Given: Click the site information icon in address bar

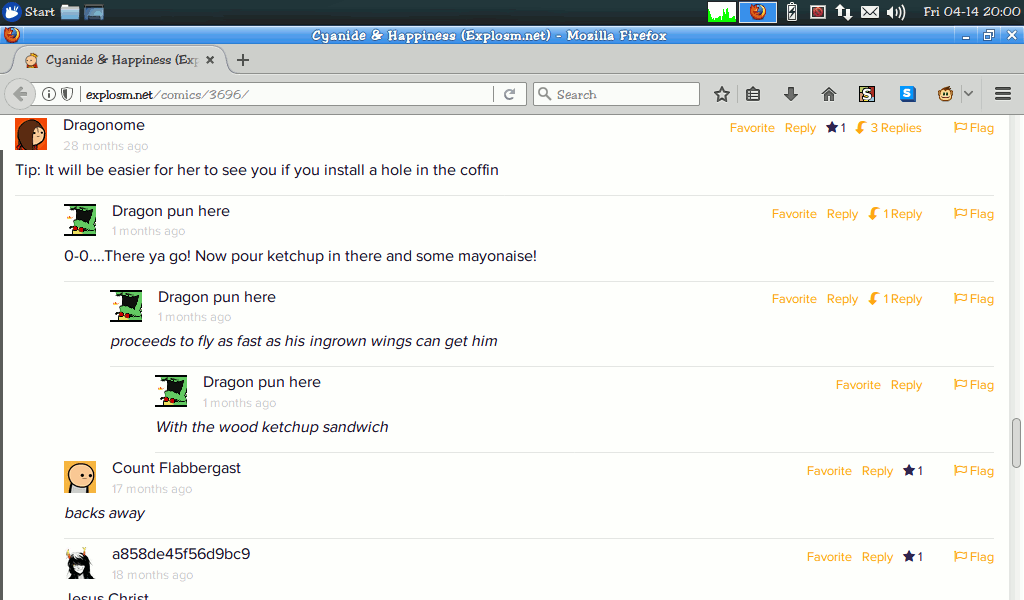Looking at the screenshot, I should [x=49, y=94].
